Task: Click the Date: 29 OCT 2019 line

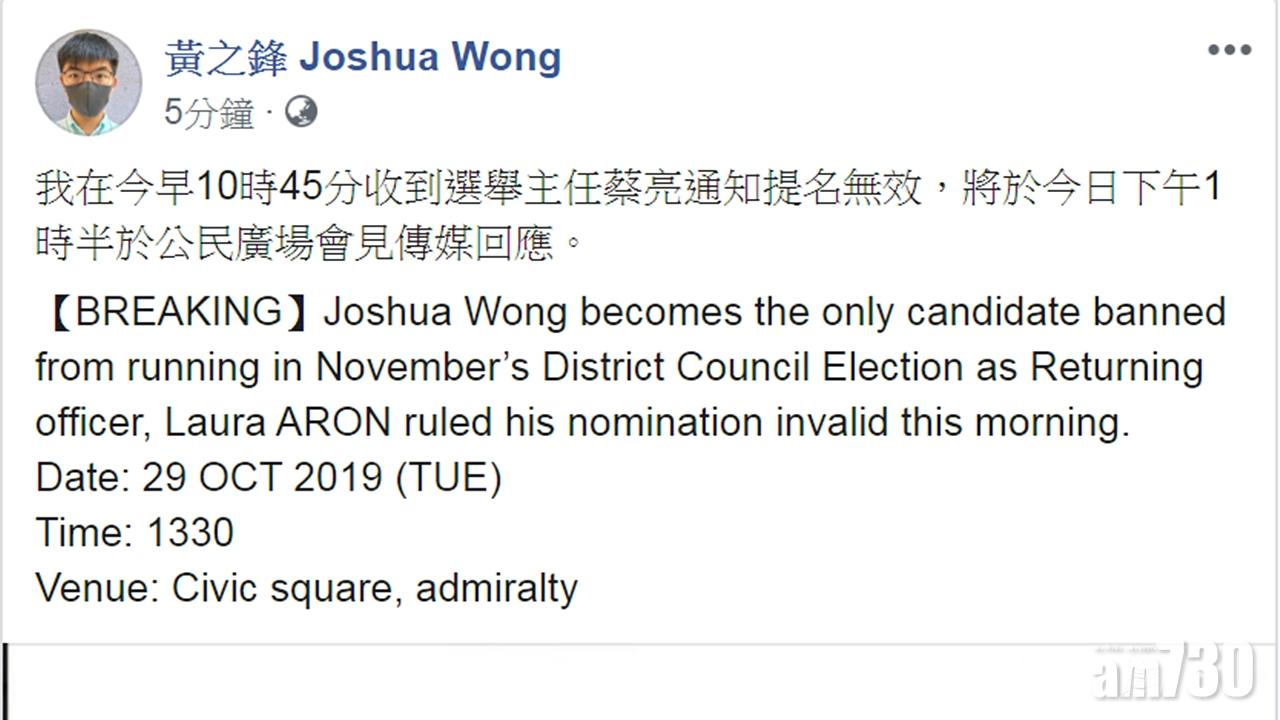Action: [268, 477]
